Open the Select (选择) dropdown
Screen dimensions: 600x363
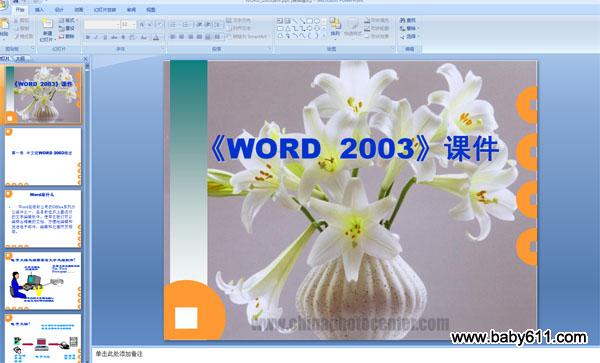pyautogui.click(x=409, y=36)
